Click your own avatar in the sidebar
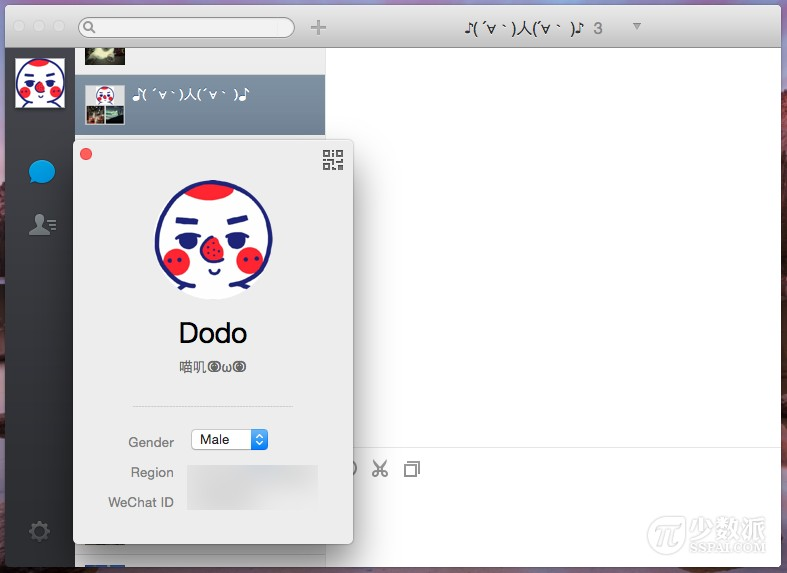The height and width of the screenshot is (573, 787). (40, 83)
